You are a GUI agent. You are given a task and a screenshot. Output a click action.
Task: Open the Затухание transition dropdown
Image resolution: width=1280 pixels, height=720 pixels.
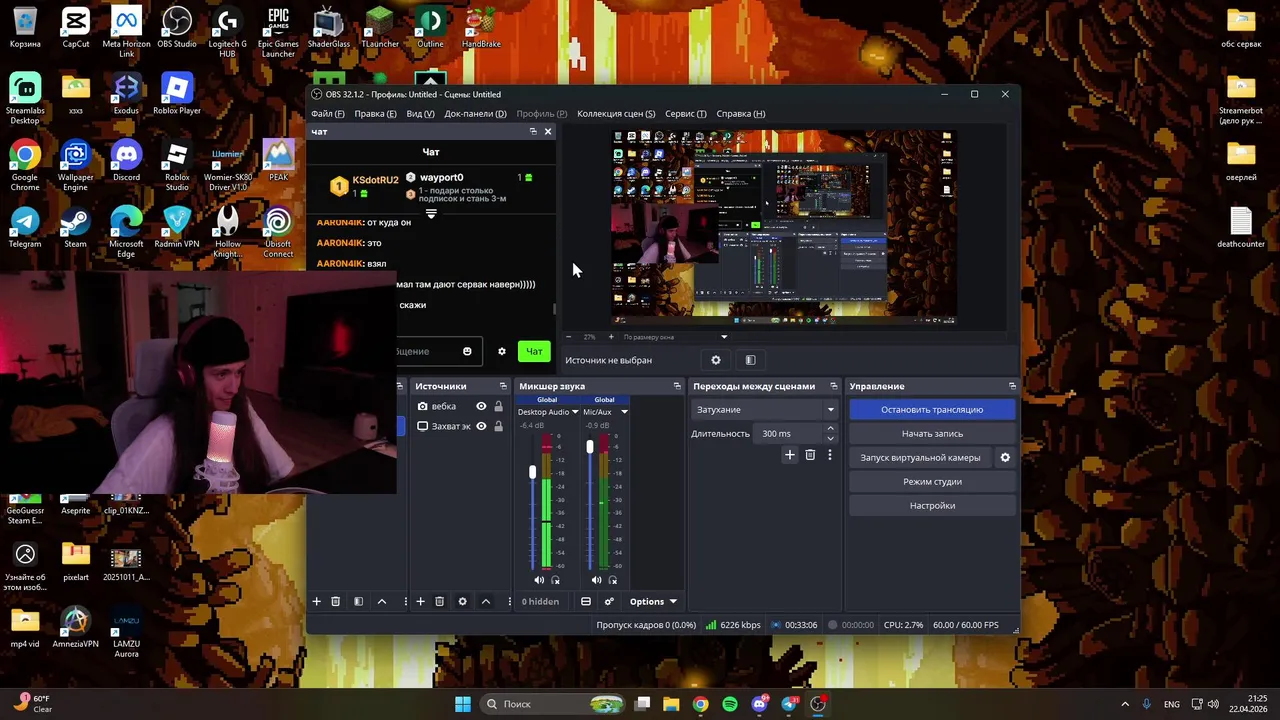tap(765, 409)
